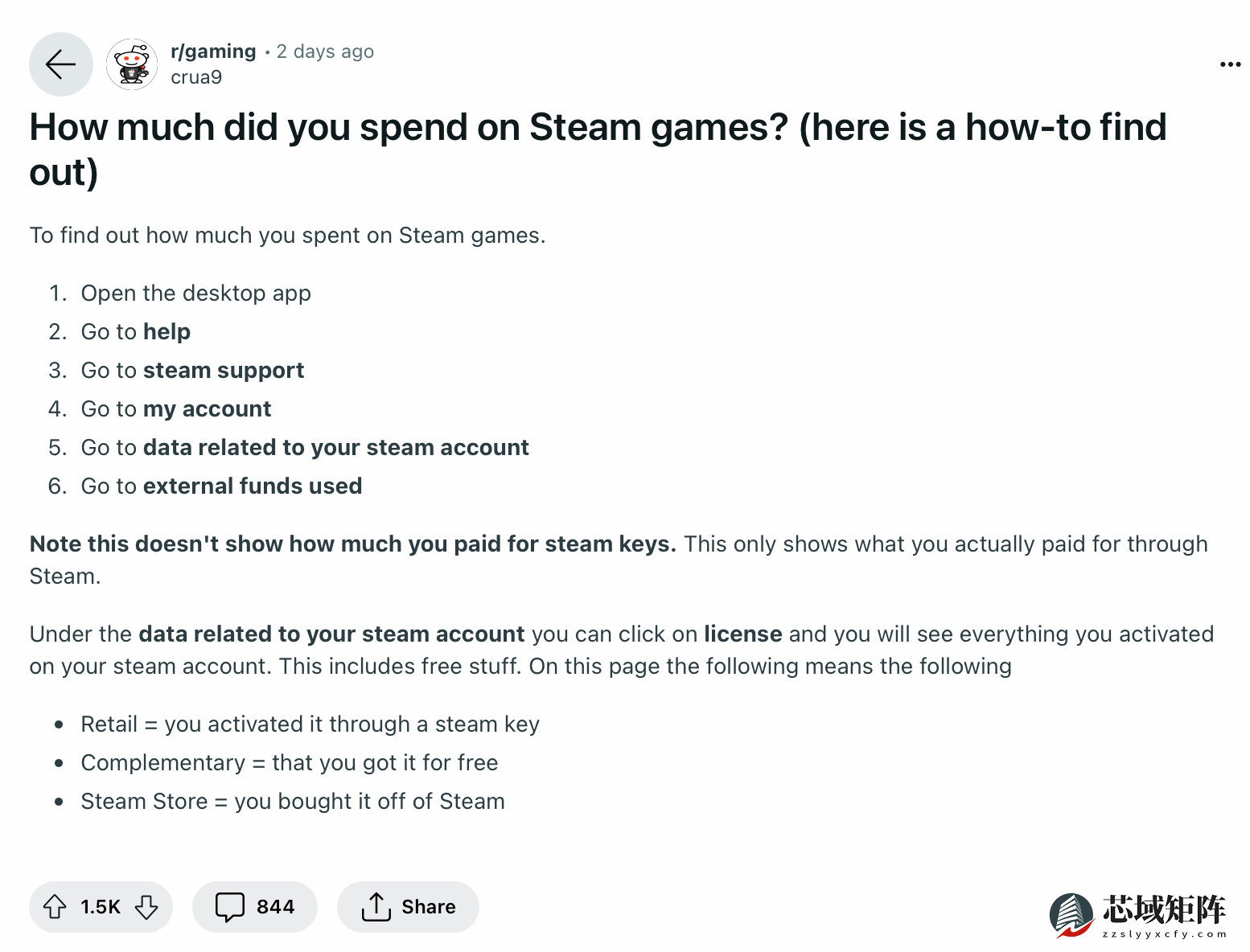Click the 1.5K vote score
This screenshot has height=952, width=1250.
tap(101, 907)
